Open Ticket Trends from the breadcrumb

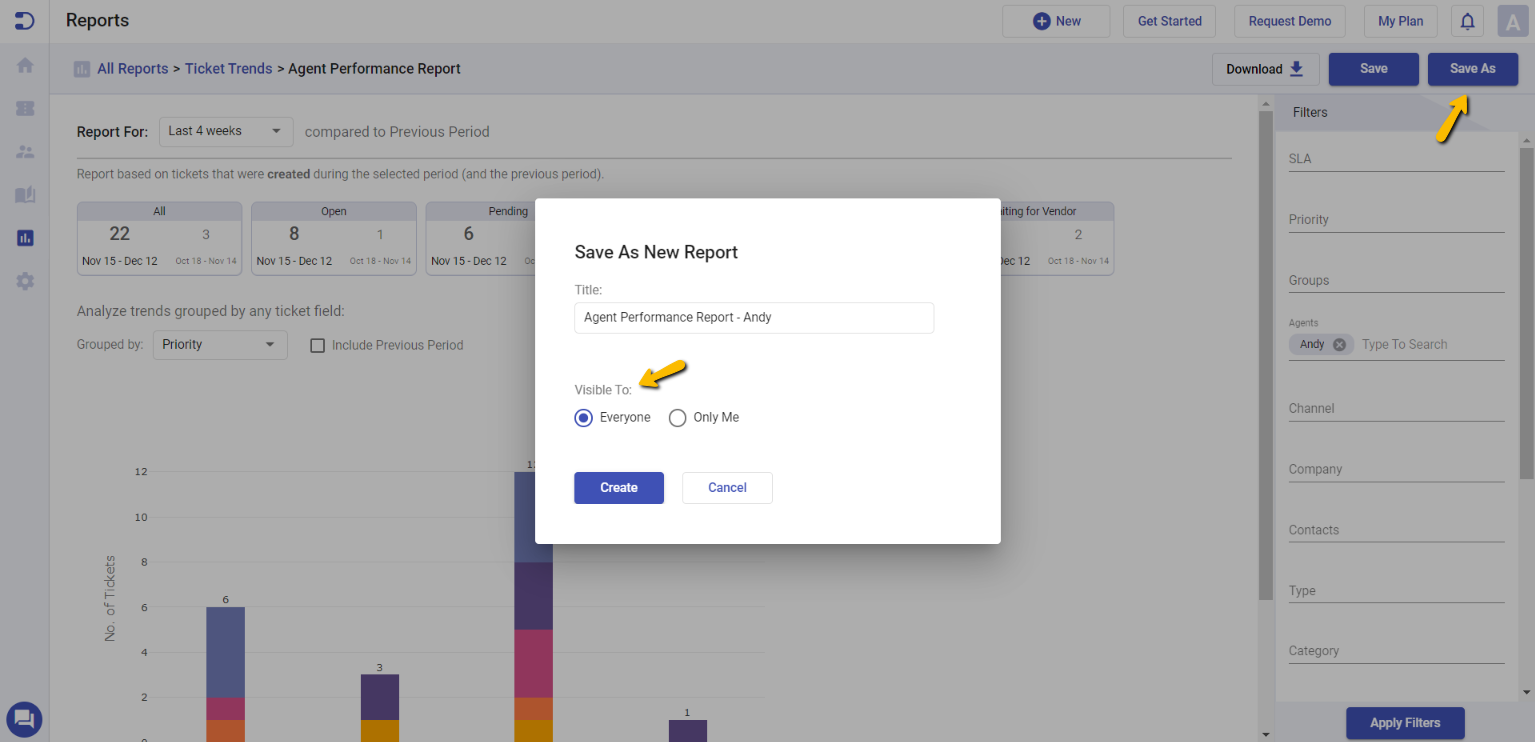pyautogui.click(x=228, y=68)
